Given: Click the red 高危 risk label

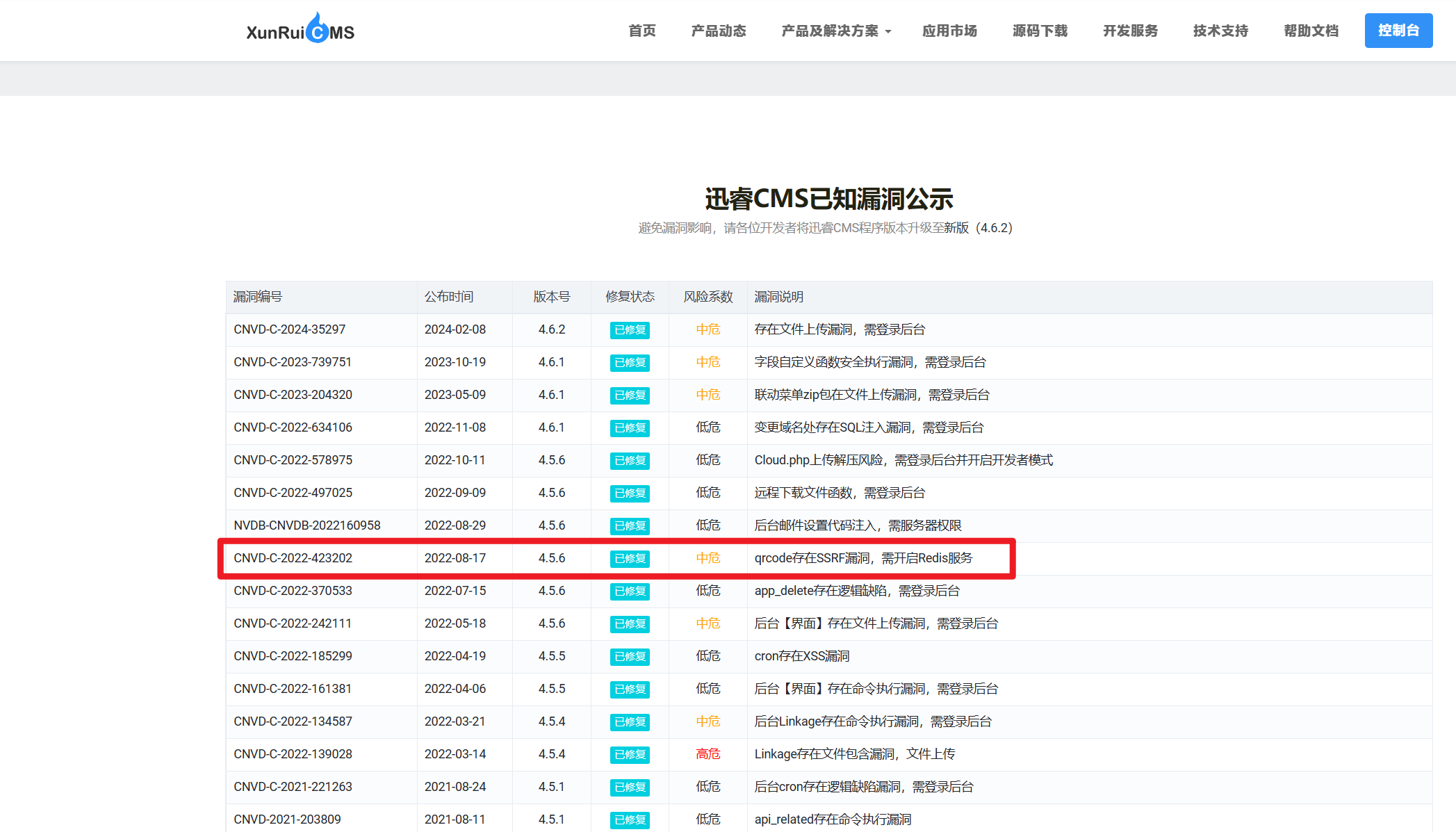Looking at the screenshot, I should 708,754.
